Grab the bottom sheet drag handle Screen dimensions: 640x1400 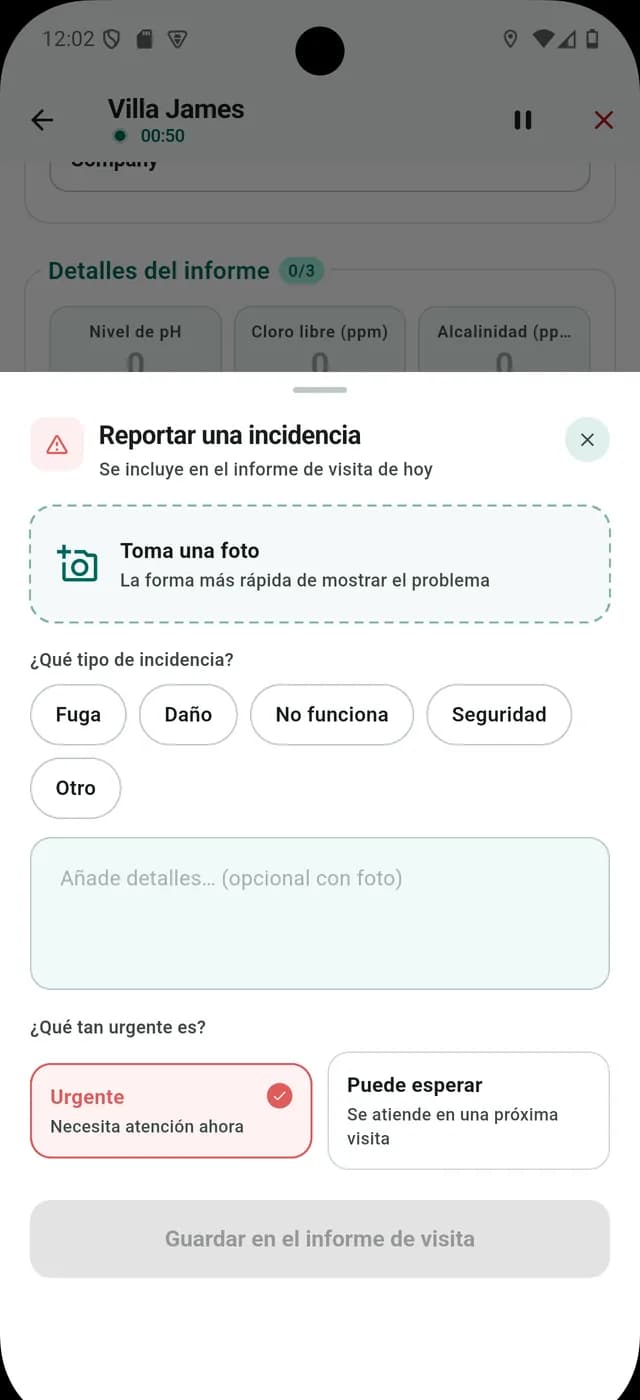(320, 389)
